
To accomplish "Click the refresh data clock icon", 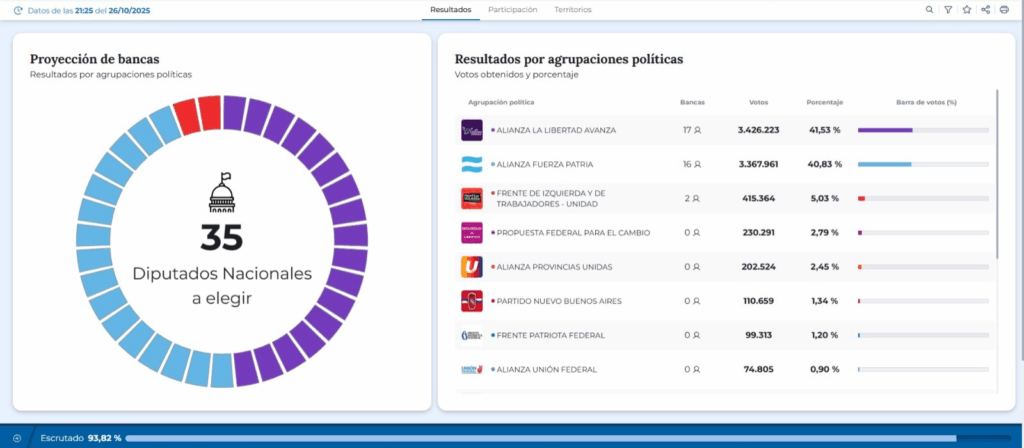I will 18,10.
